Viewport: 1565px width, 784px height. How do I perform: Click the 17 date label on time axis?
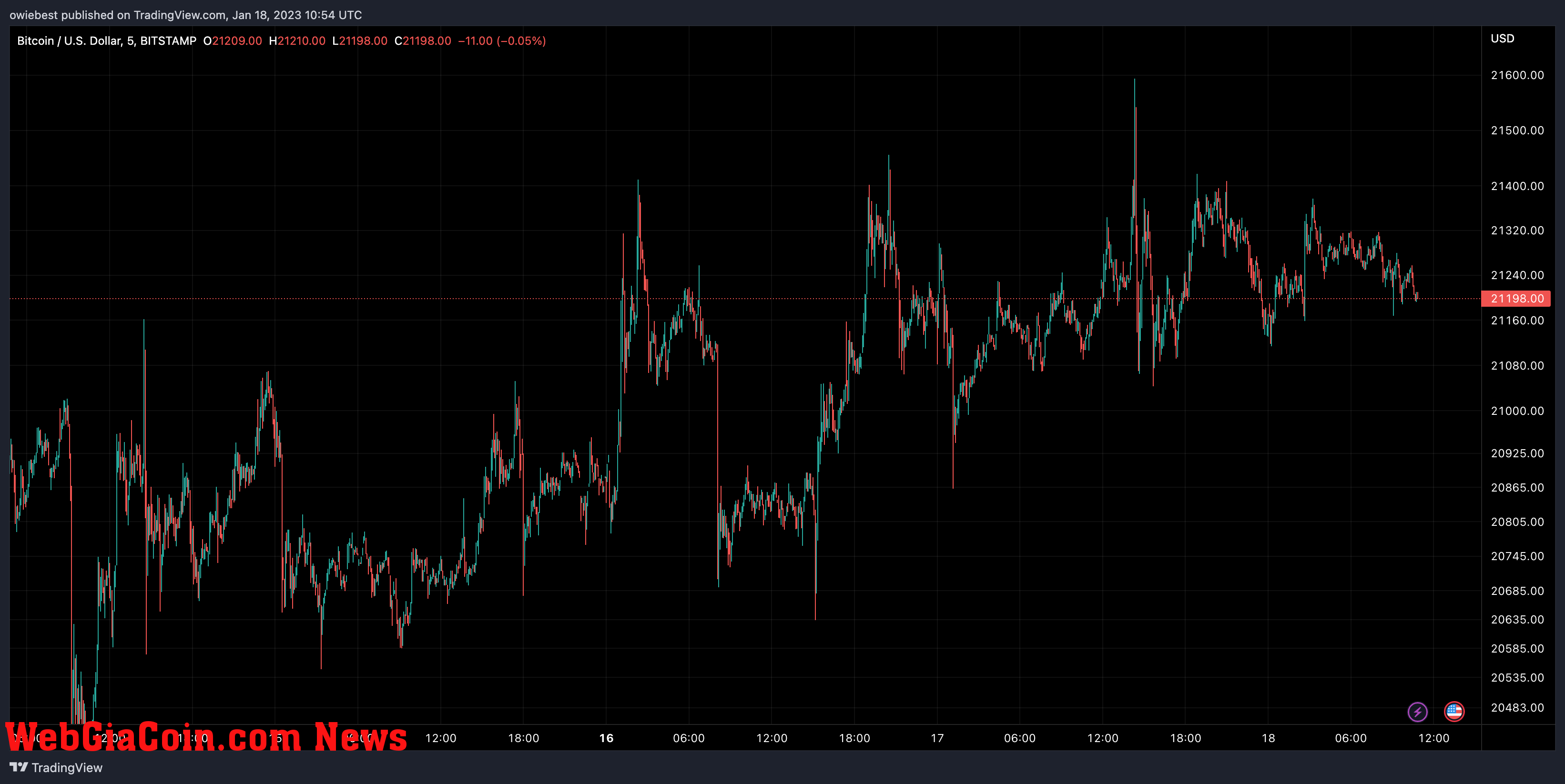point(937,738)
